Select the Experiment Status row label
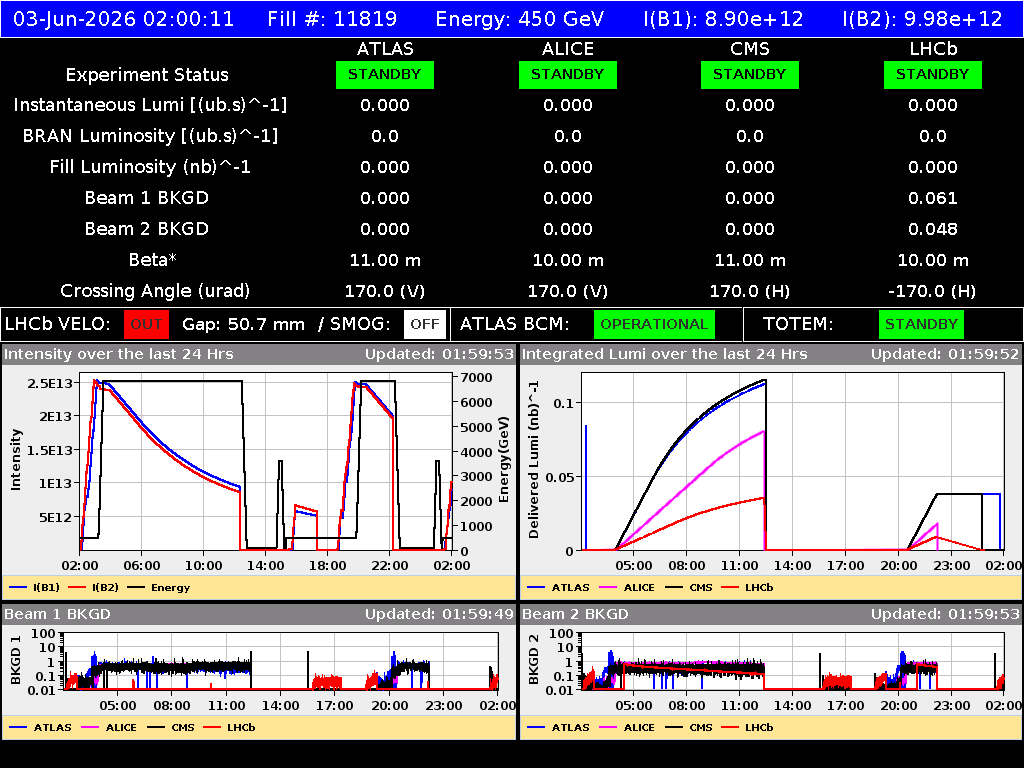The image size is (1024, 768). pyautogui.click(x=147, y=75)
